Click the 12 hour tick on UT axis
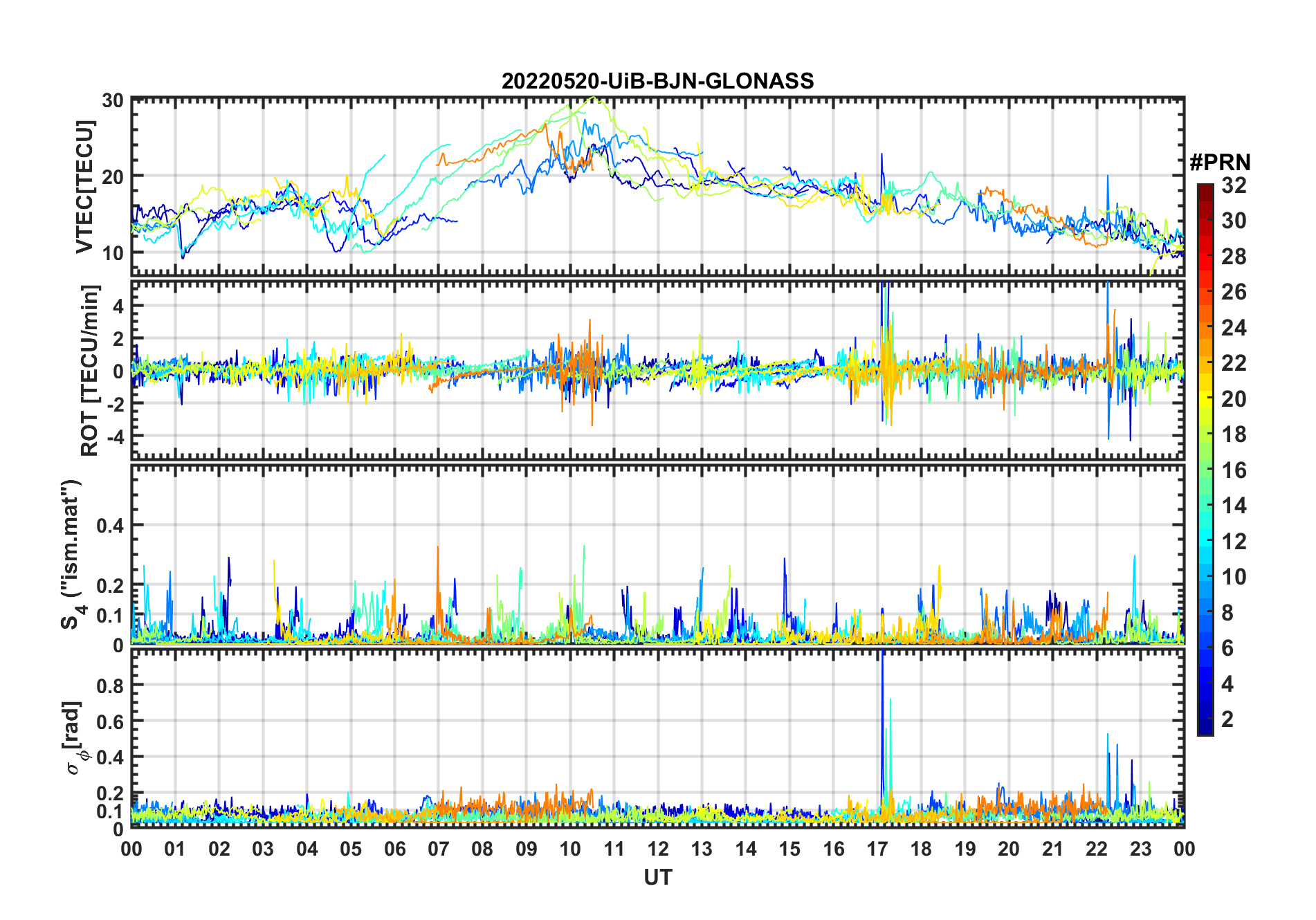The height and width of the screenshot is (920, 1316). click(658, 849)
